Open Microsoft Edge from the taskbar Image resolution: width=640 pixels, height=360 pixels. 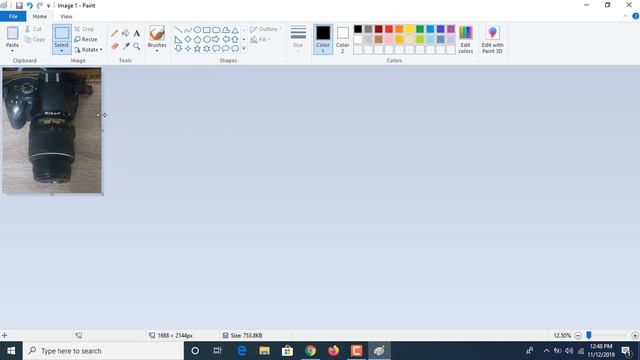[242, 351]
